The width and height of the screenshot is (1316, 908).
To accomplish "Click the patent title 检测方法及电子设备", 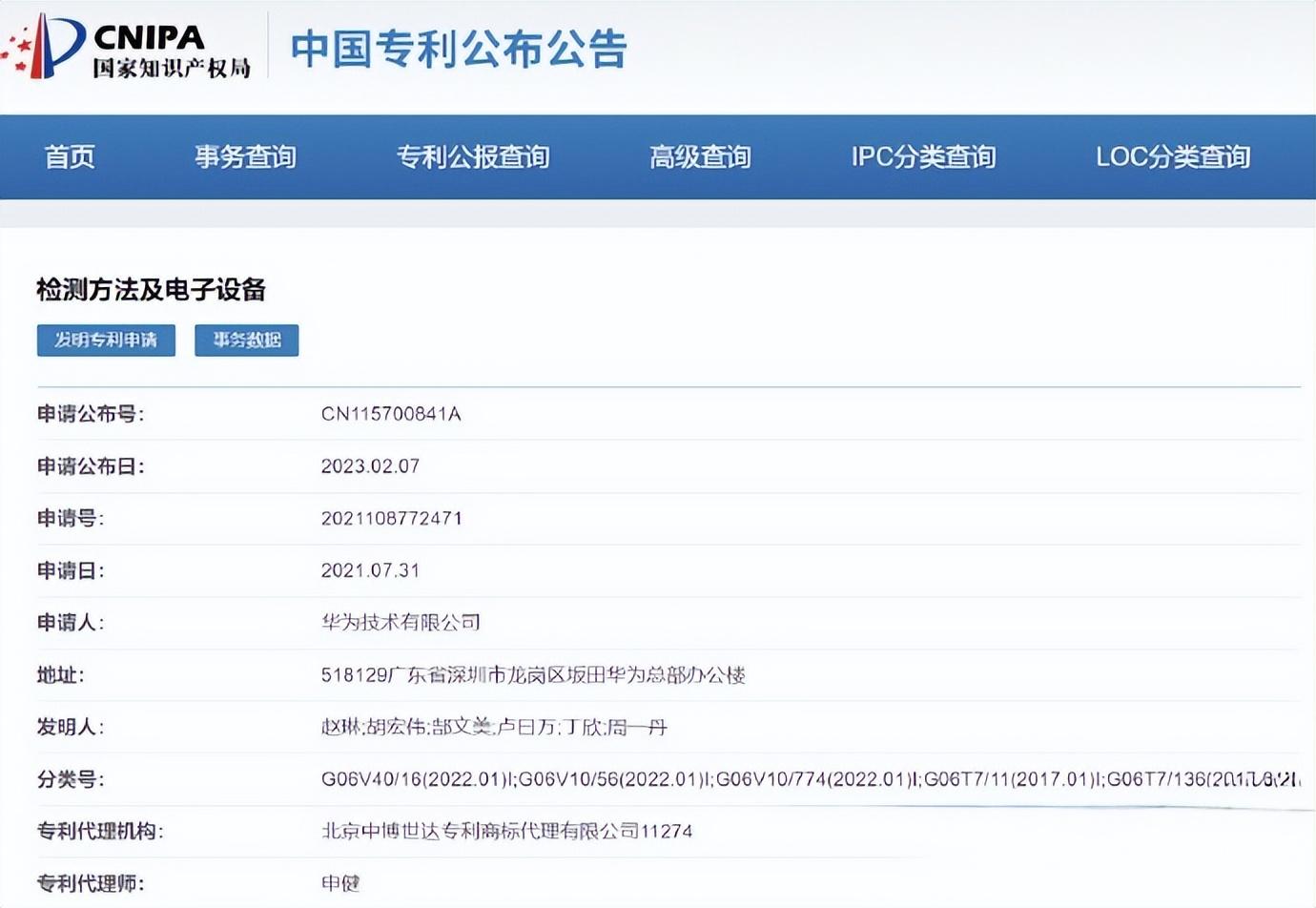I will (x=151, y=290).
